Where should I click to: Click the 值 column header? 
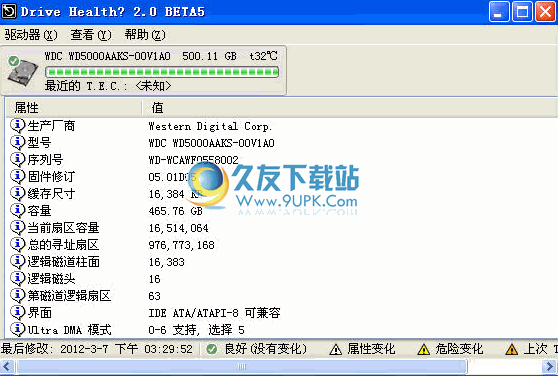tap(350, 108)
